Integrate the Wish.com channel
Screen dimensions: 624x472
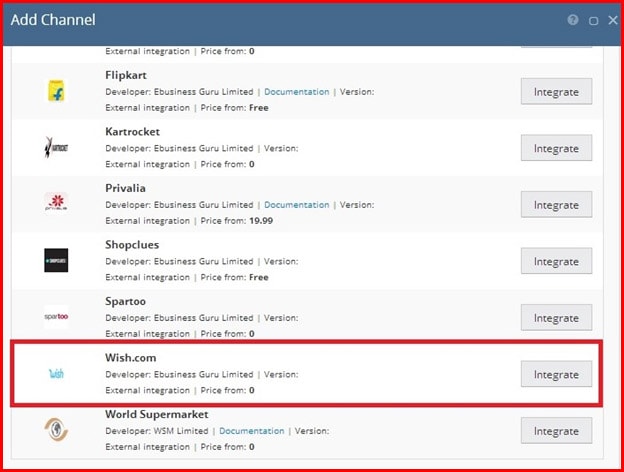click(556, 374)
